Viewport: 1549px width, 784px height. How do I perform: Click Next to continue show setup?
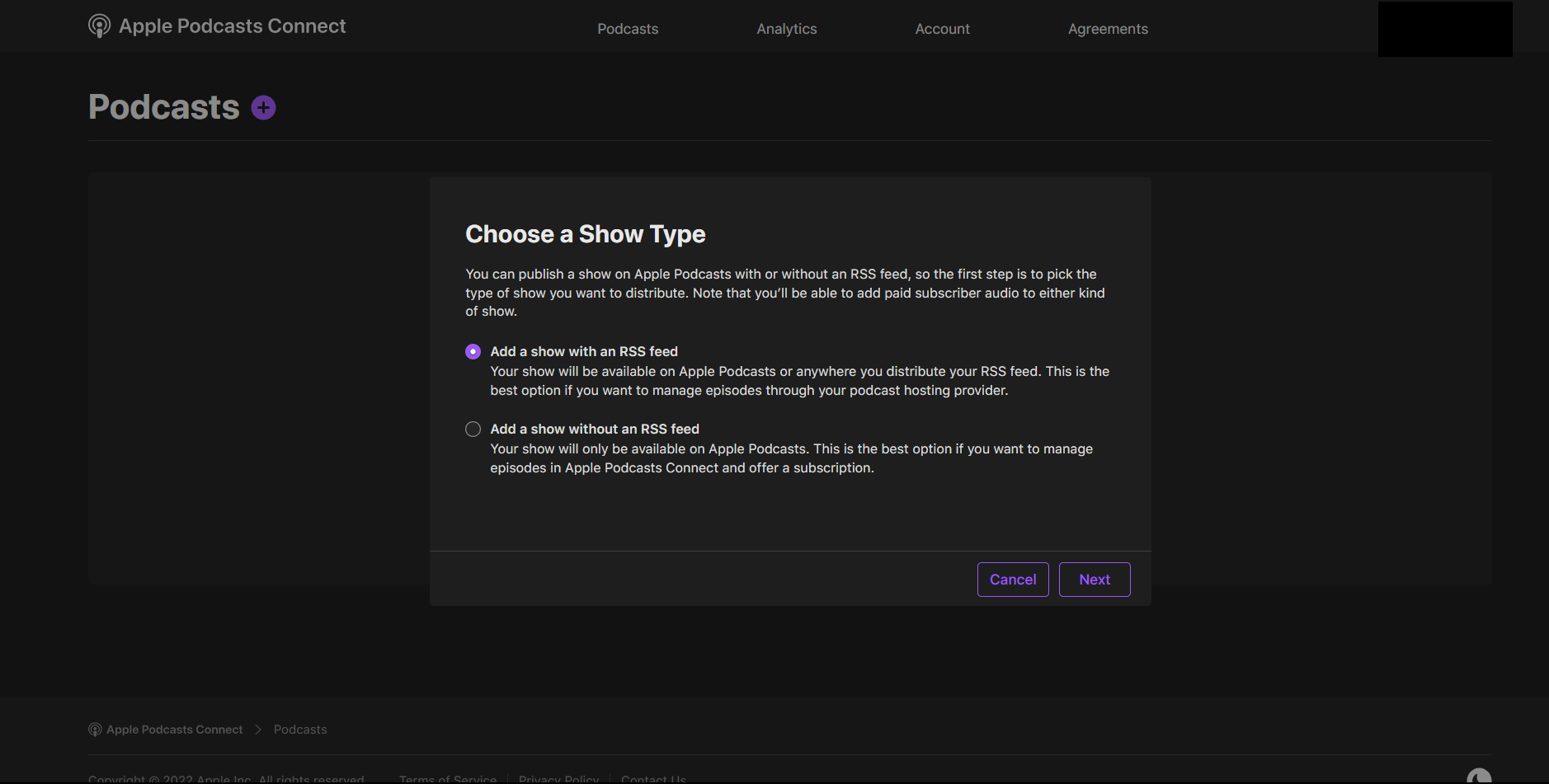(1095, 580)
